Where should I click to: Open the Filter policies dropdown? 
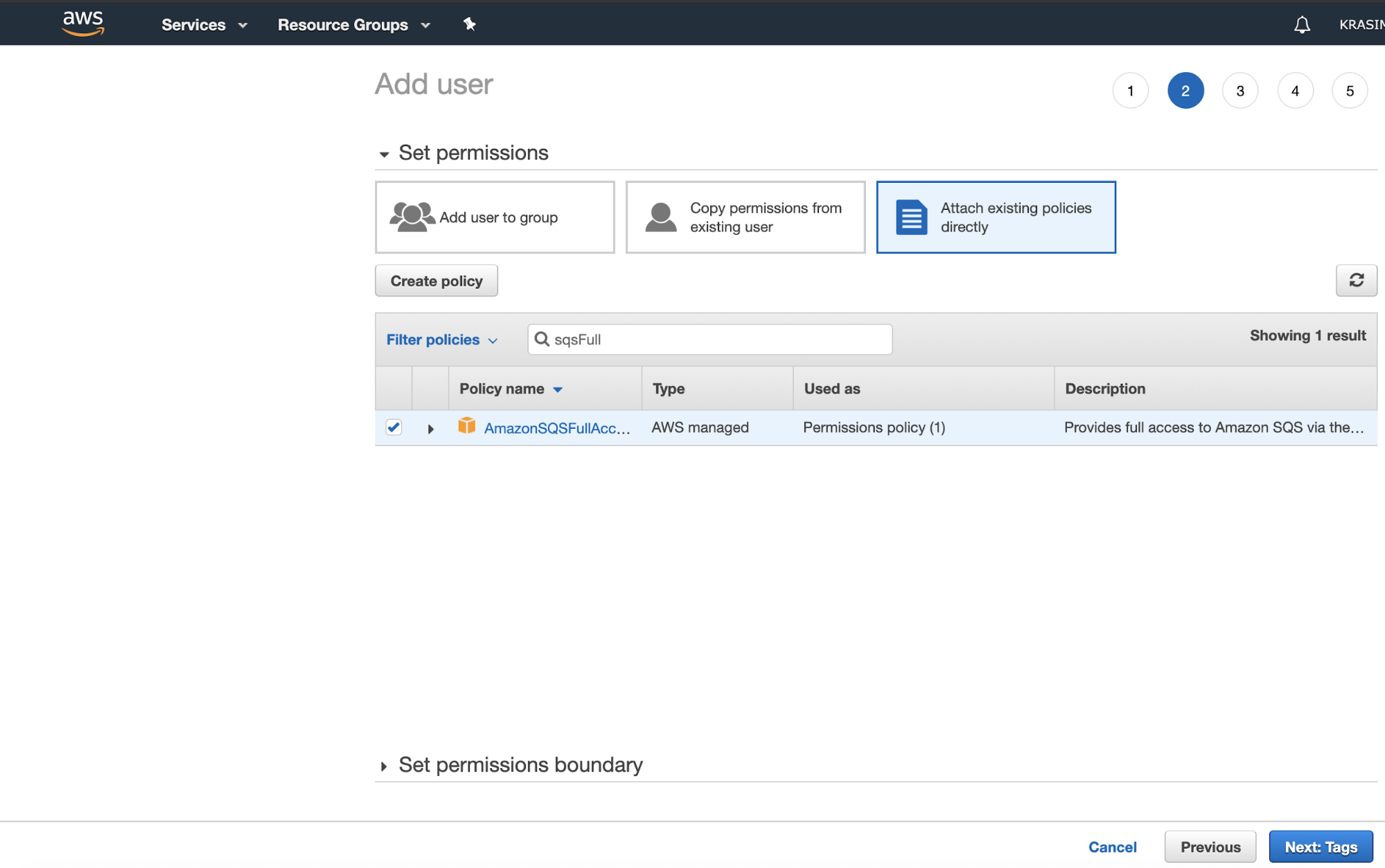(441, 339)
